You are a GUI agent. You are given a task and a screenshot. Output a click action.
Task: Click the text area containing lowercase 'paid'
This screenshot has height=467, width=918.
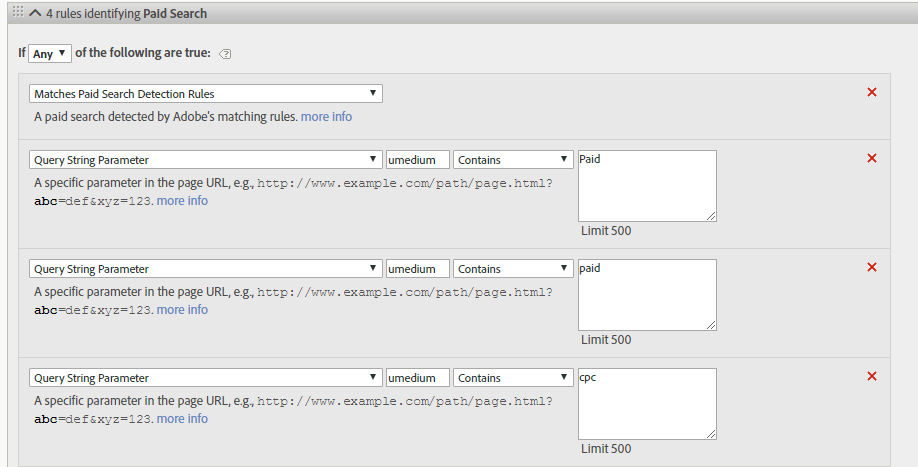(x=647, y=294)
